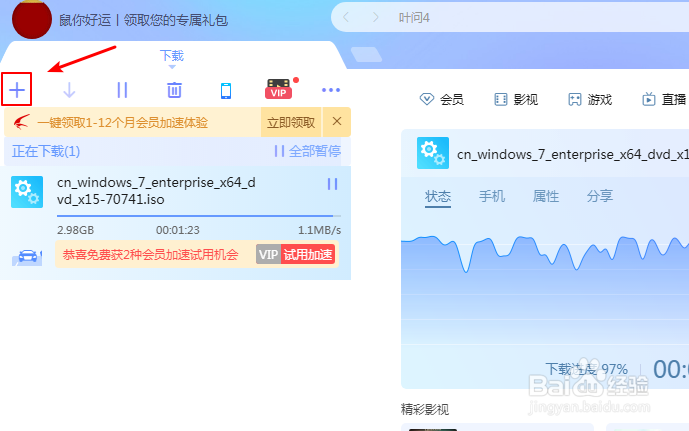
Task: Click the gear file icon in download list
Action: [x=27, y=192]
